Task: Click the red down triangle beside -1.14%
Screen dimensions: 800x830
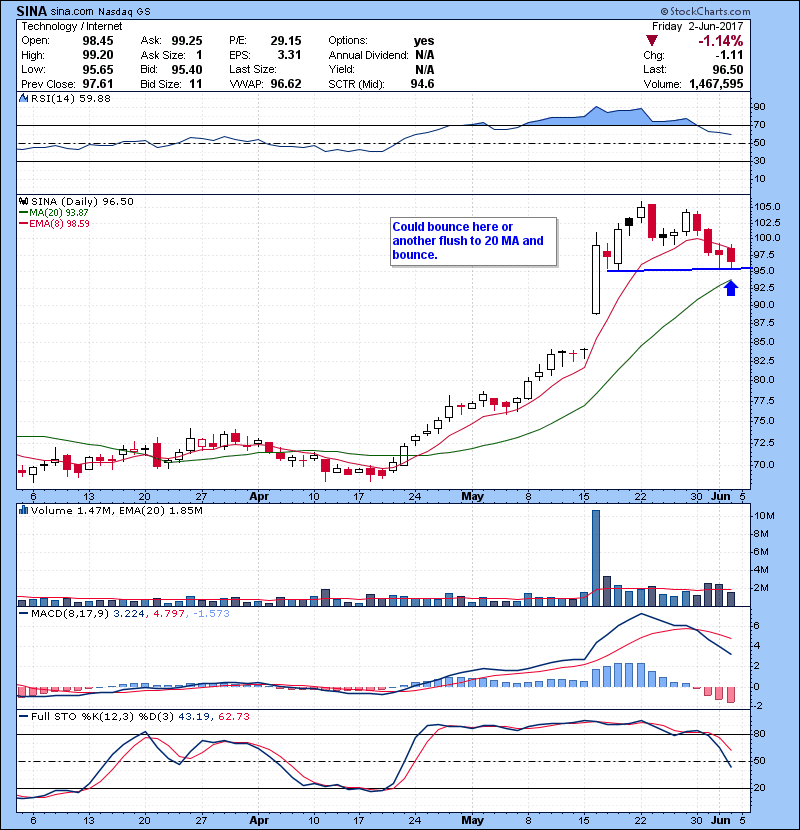Action: 652,41
